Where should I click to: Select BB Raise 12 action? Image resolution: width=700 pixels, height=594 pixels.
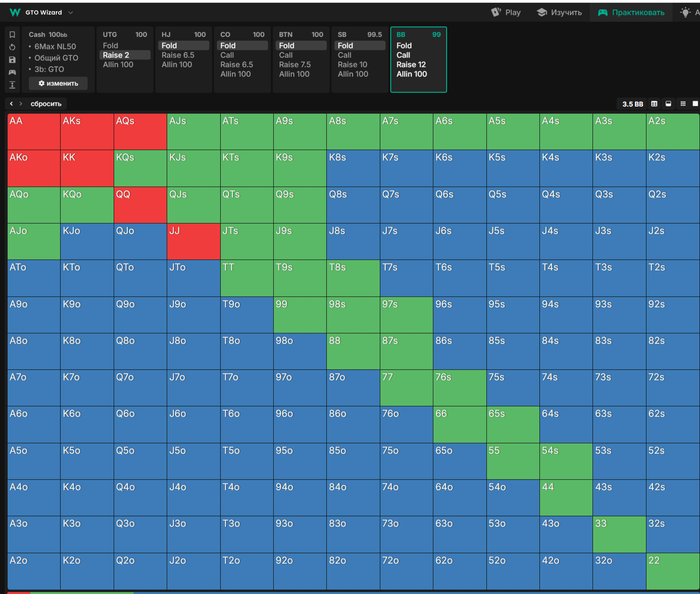tap(411, 65)
